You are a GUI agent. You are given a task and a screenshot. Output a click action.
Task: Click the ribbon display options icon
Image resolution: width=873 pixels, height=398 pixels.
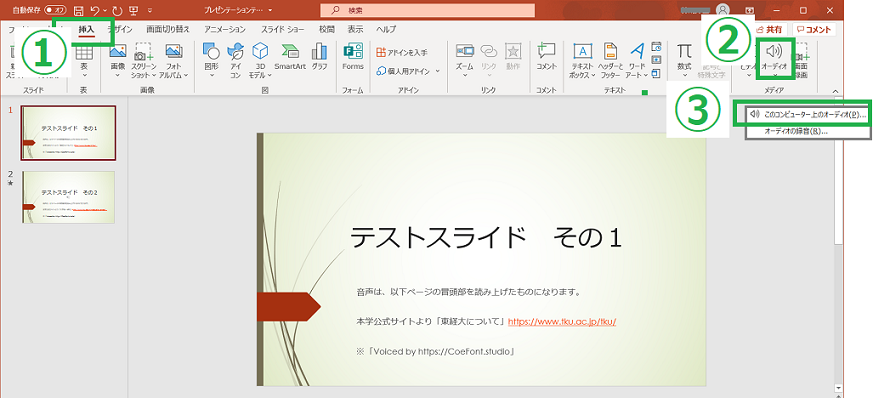(x=748, y=10)
